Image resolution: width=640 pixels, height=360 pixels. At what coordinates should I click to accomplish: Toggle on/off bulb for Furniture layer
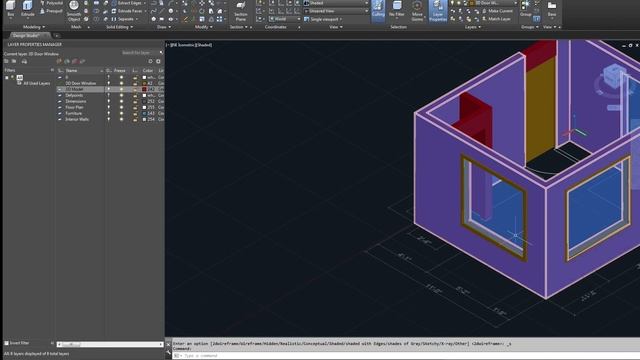[x=109, y=113]
